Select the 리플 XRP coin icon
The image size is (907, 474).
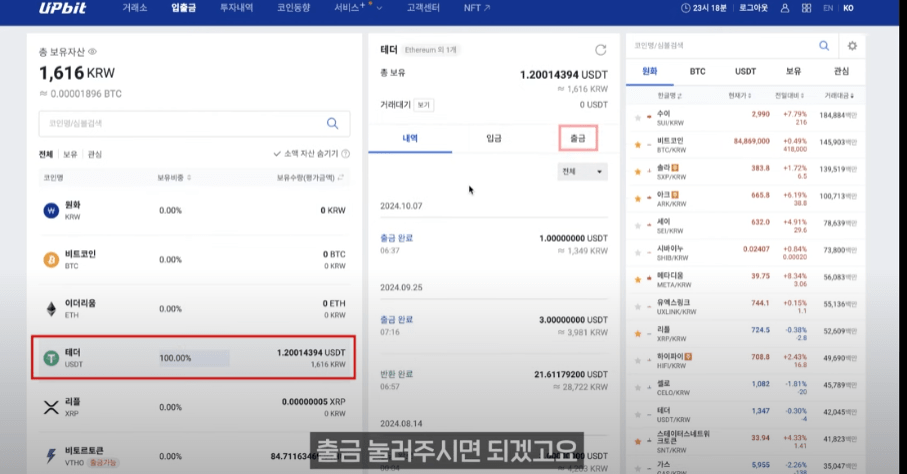(x=51, y=407)
